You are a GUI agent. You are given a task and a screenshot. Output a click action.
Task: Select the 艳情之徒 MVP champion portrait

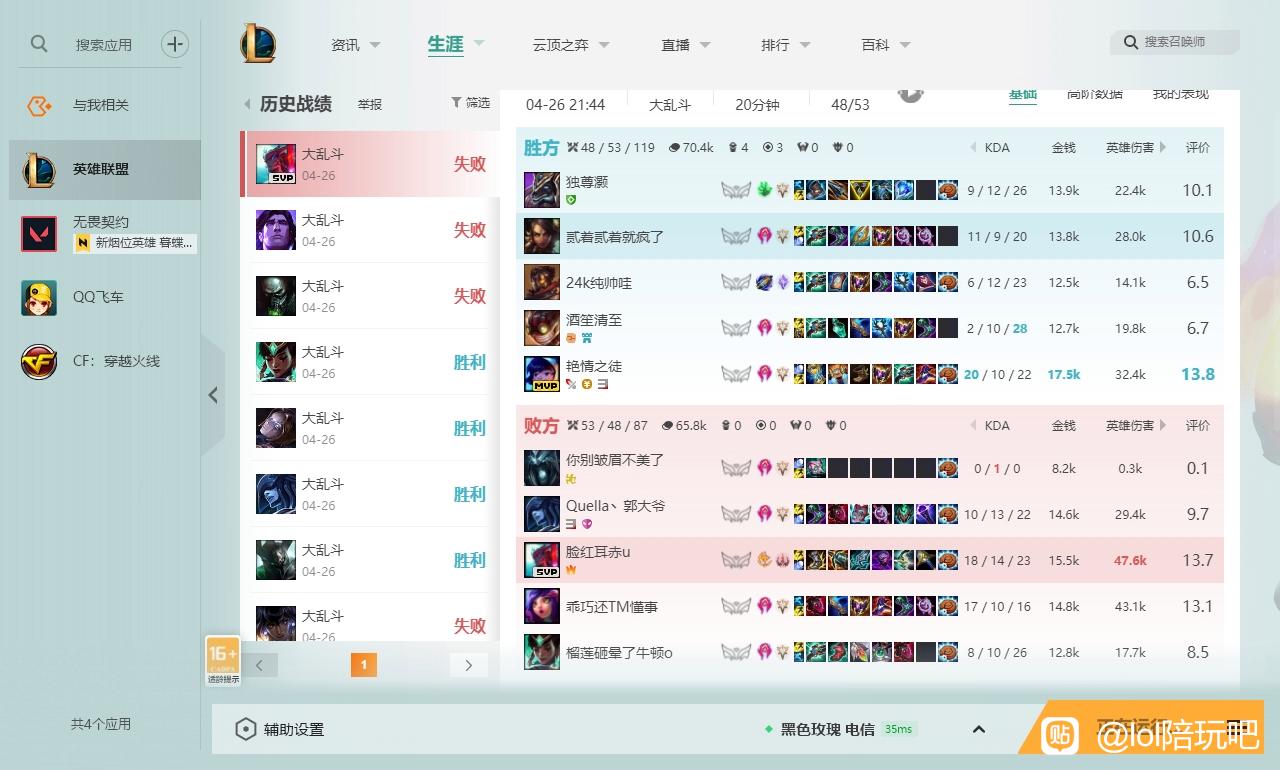click(x=542, y=374)
